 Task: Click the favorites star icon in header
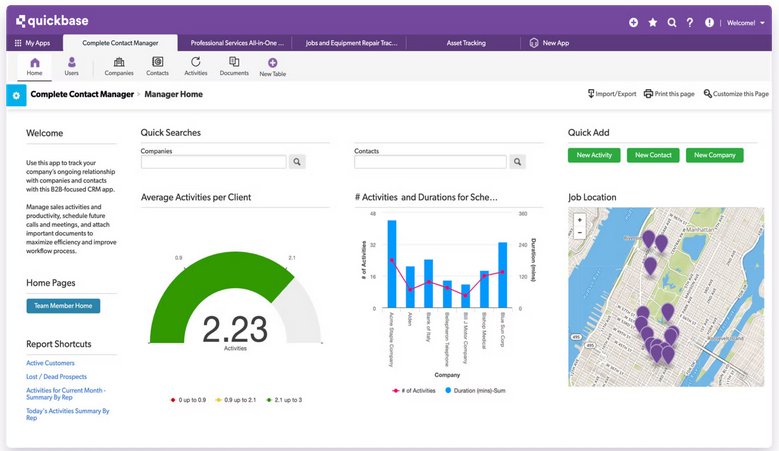pos(653,22)
